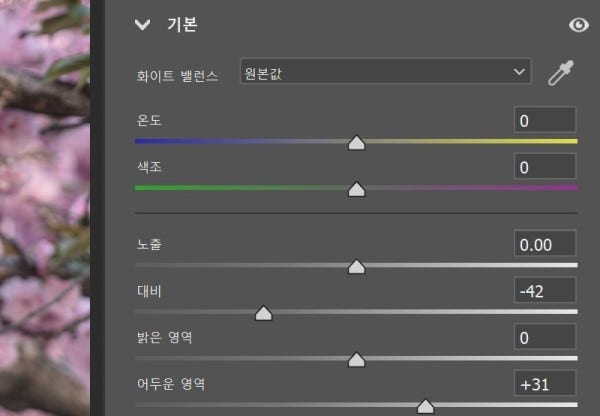Click the 어두운 영역 slider handle
The height and width of the screenshot is (416, 600).
[425, 405]
